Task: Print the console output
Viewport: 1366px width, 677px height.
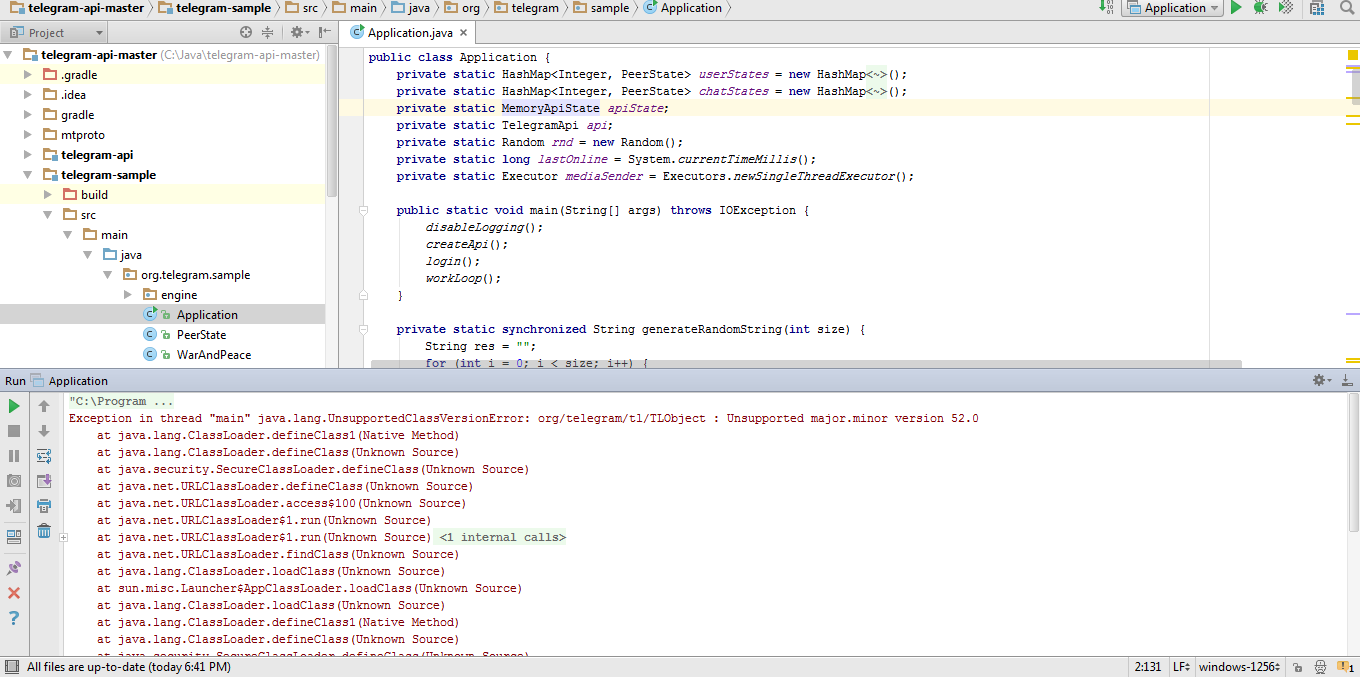Action: [44, 506]
